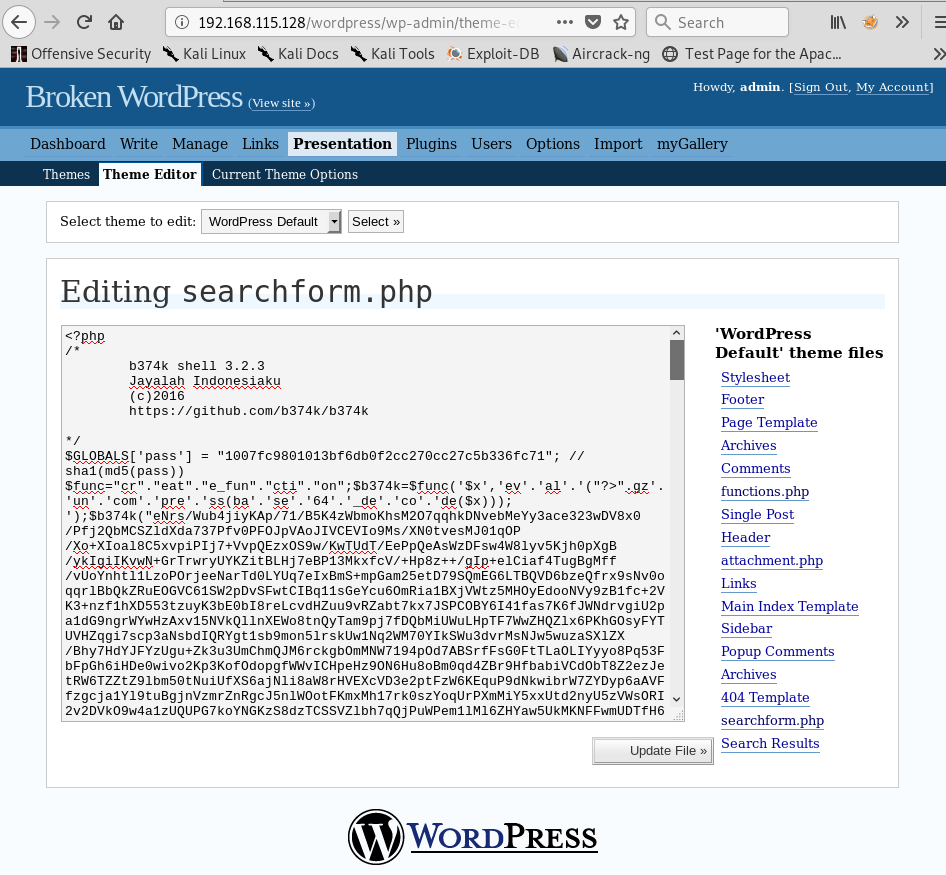Open Footer theme file

tap(742, 399)
